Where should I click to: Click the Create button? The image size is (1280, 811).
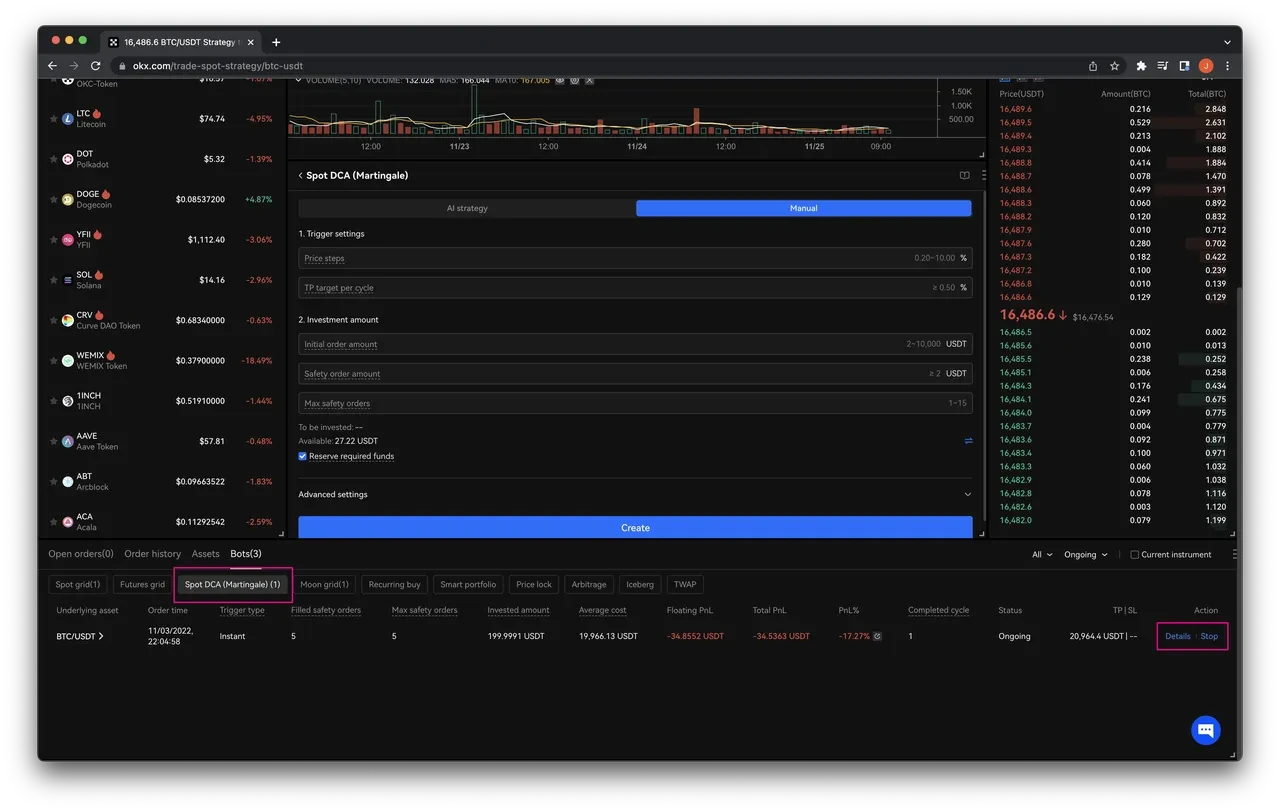(635, 528)
